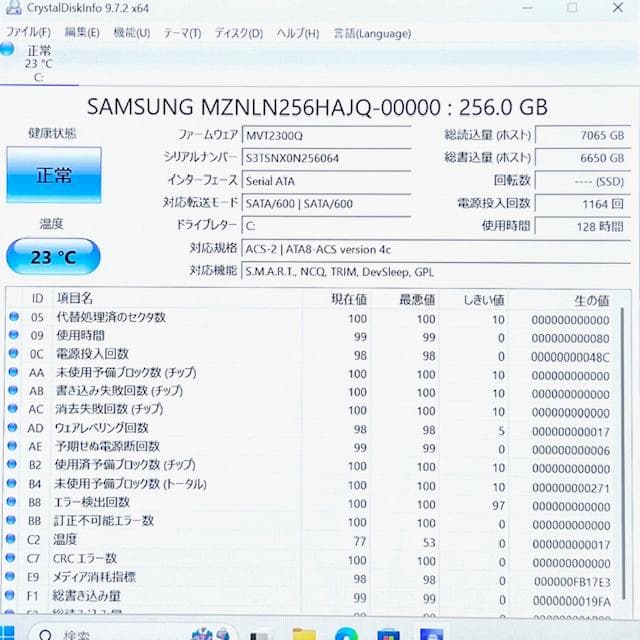Click status dot for attribute F1

point(9,595)
